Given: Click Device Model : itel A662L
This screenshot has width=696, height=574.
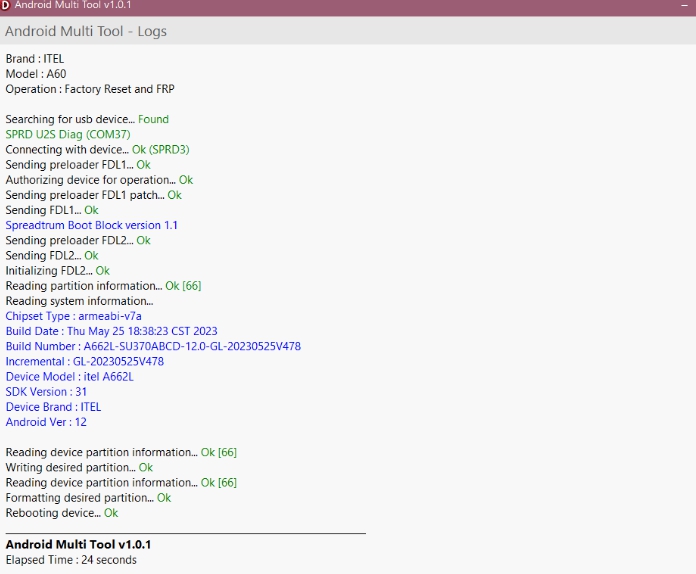Looking at the screenshot, I should [69, 377].
